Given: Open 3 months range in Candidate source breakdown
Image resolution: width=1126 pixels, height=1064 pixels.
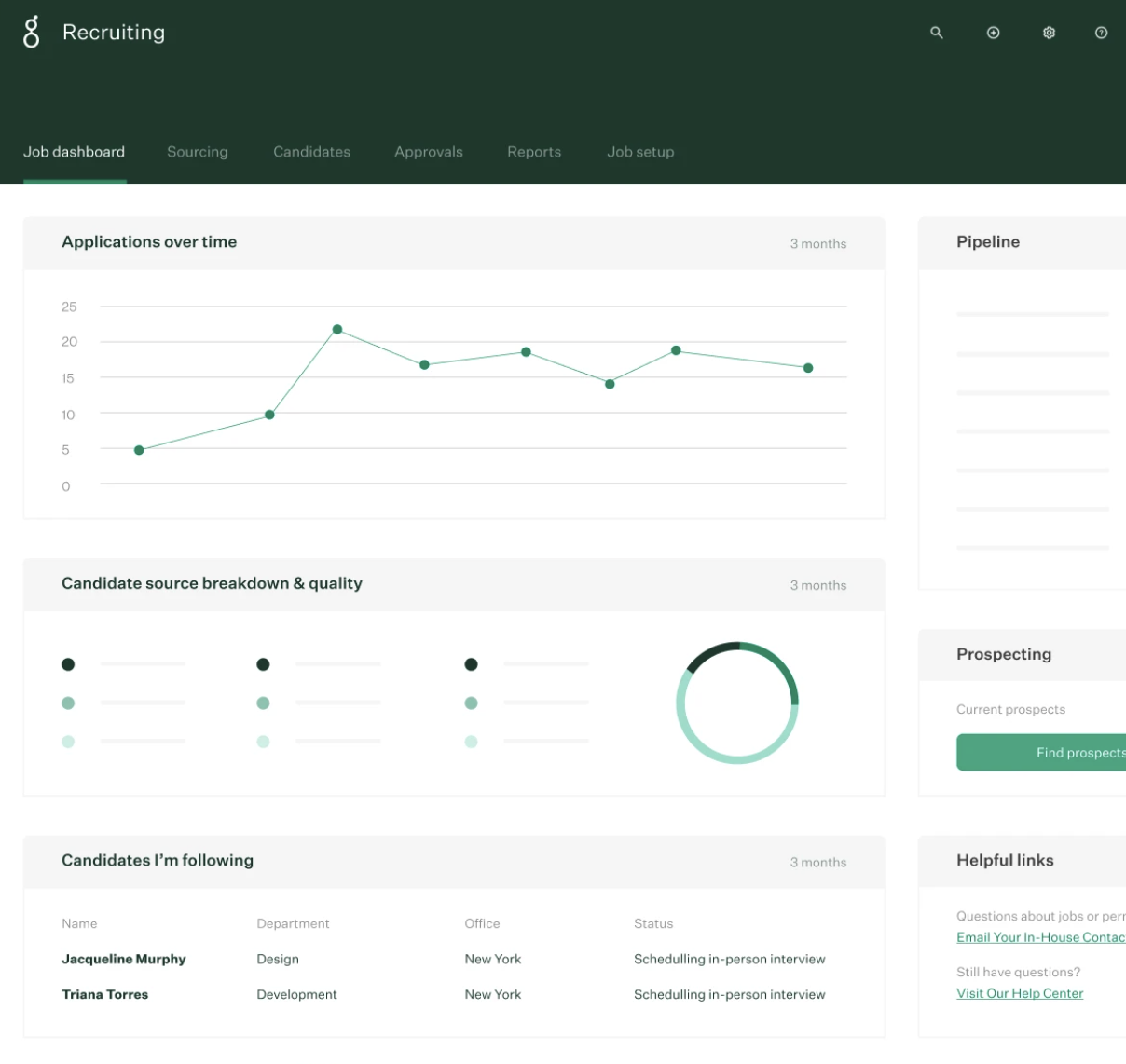Looking at the screenshot, I should [818, 585].
